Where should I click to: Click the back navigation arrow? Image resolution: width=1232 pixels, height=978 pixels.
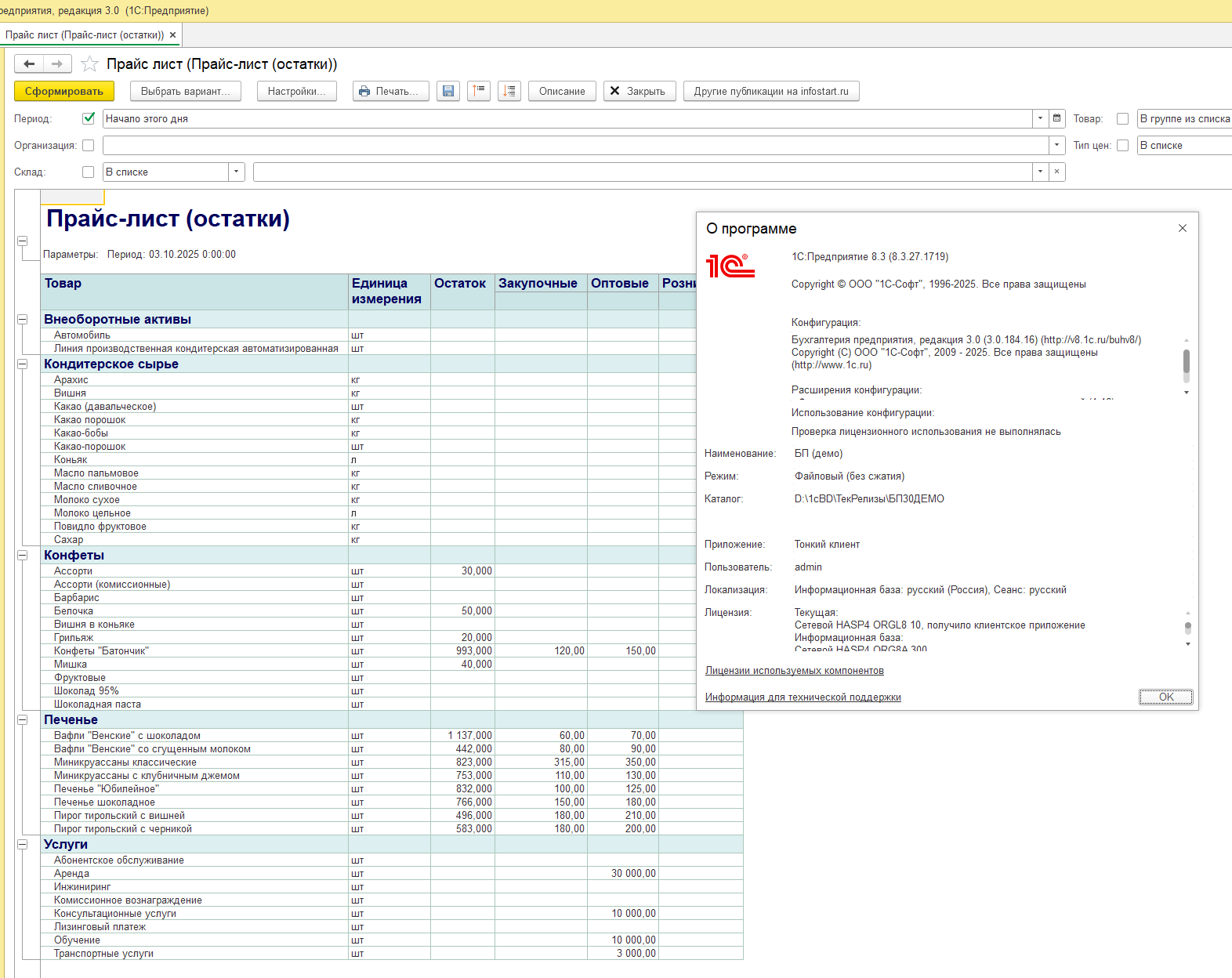click(x=29, y=63)
